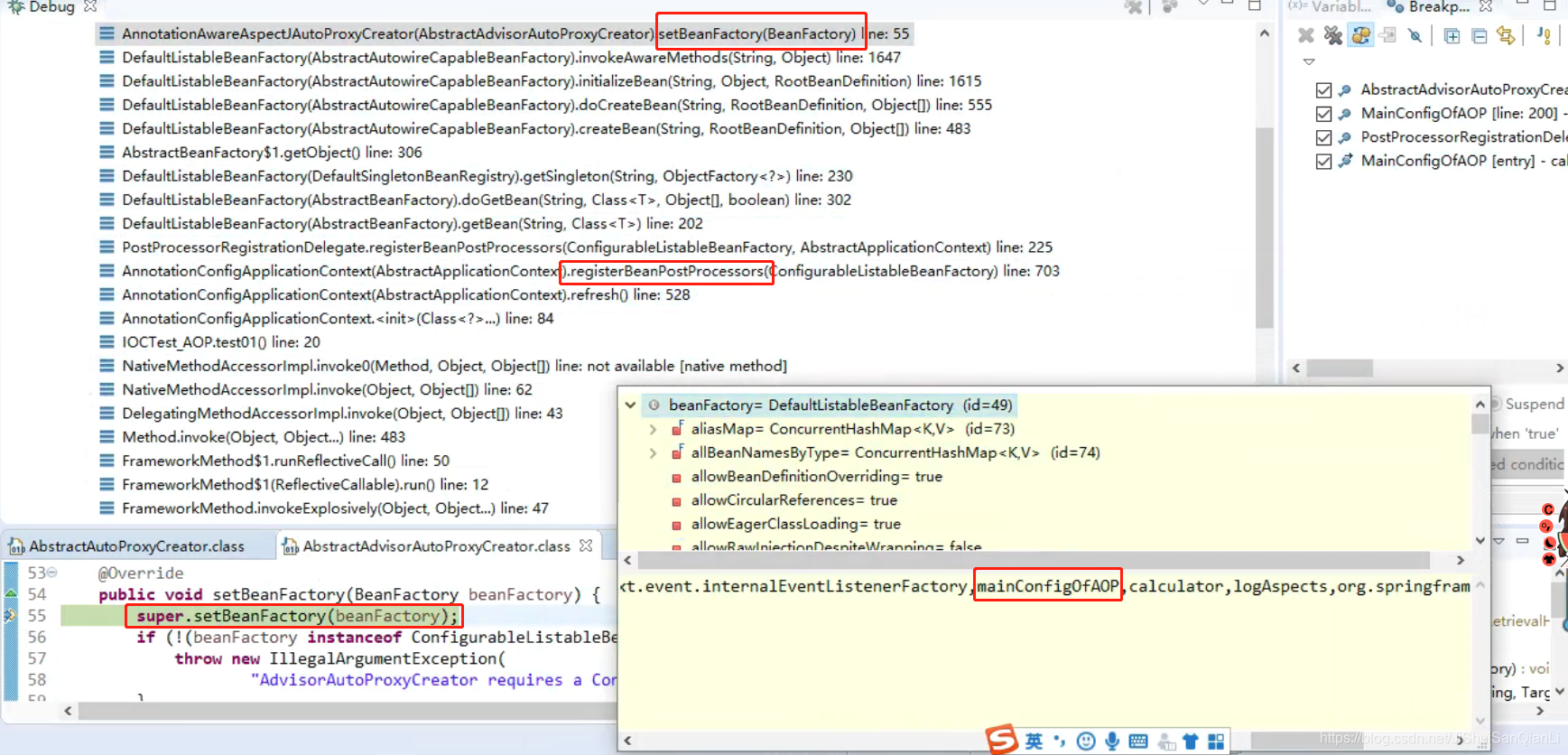Toggle show breakpoints supported by selected target
This screenshot has width=1568, height=755.
click(x=1361, y=35)
